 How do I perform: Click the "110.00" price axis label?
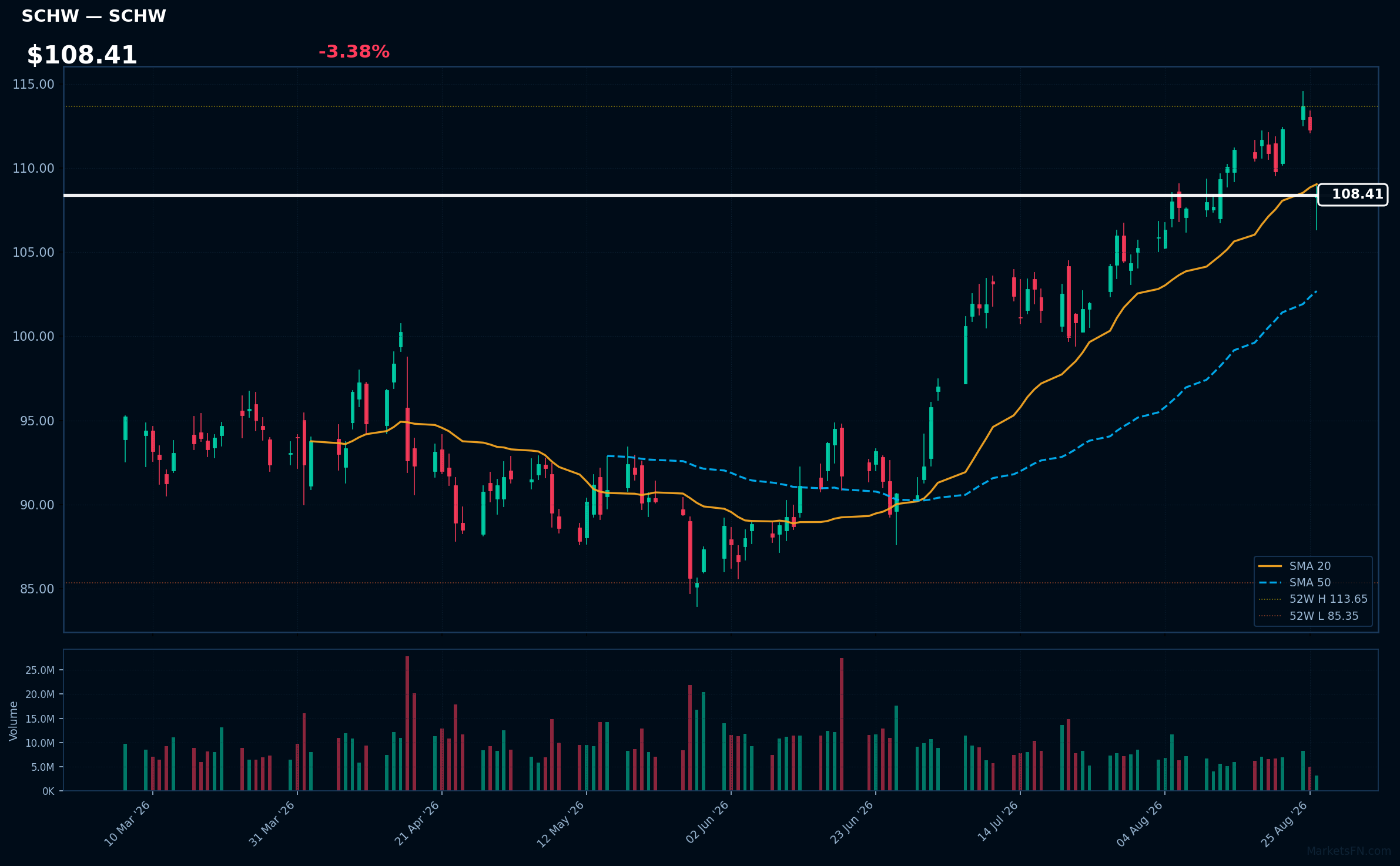(x=34, y=168)
